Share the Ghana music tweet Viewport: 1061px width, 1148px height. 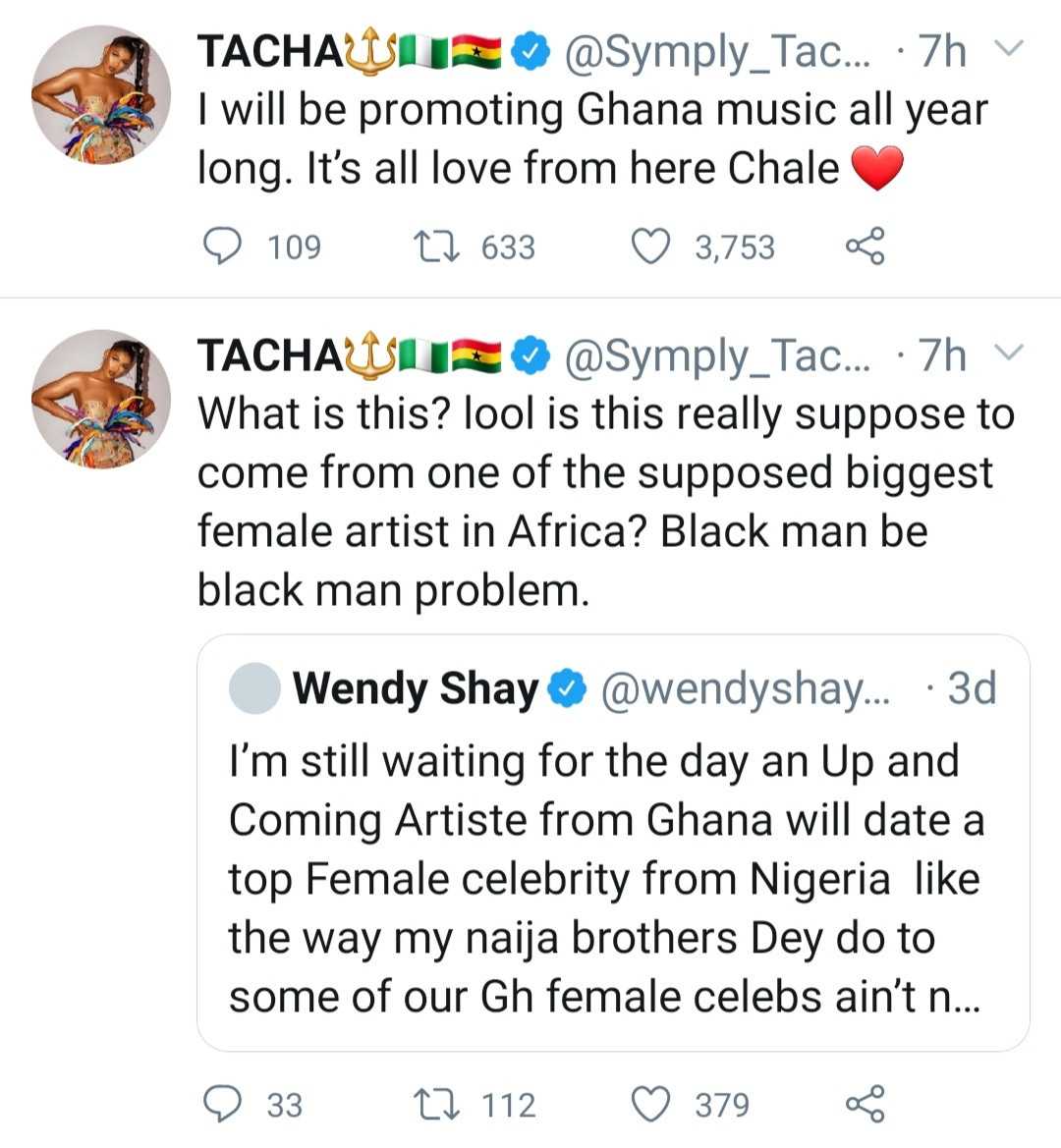(x=865, y=246)
